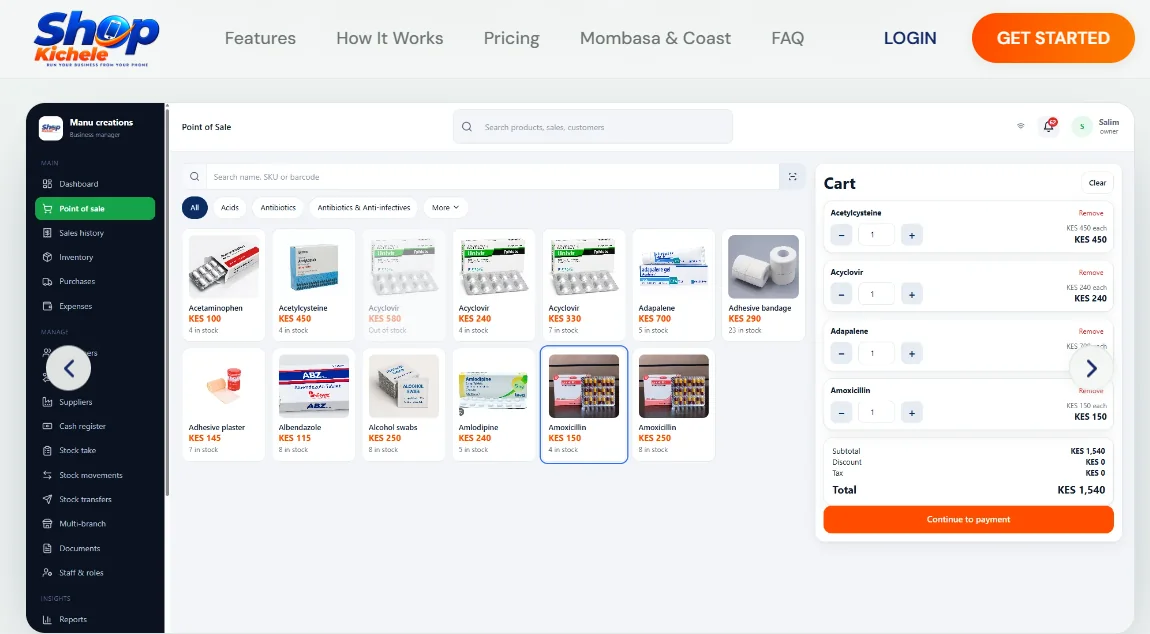Image resolution: width=1150 pixels, height=634 pixels.
Task: Go to previous slide arrow
Action: pos(68,368)
